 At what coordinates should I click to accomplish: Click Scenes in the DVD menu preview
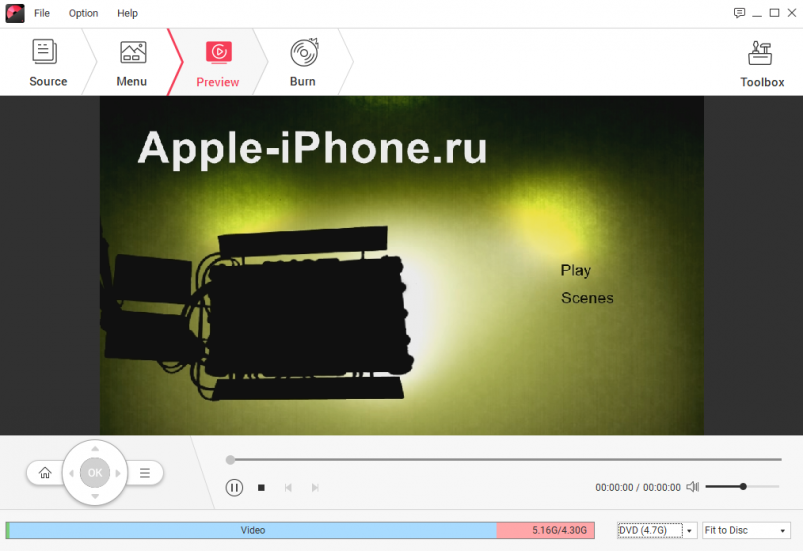pyautogui.click(x=587, y=298)
